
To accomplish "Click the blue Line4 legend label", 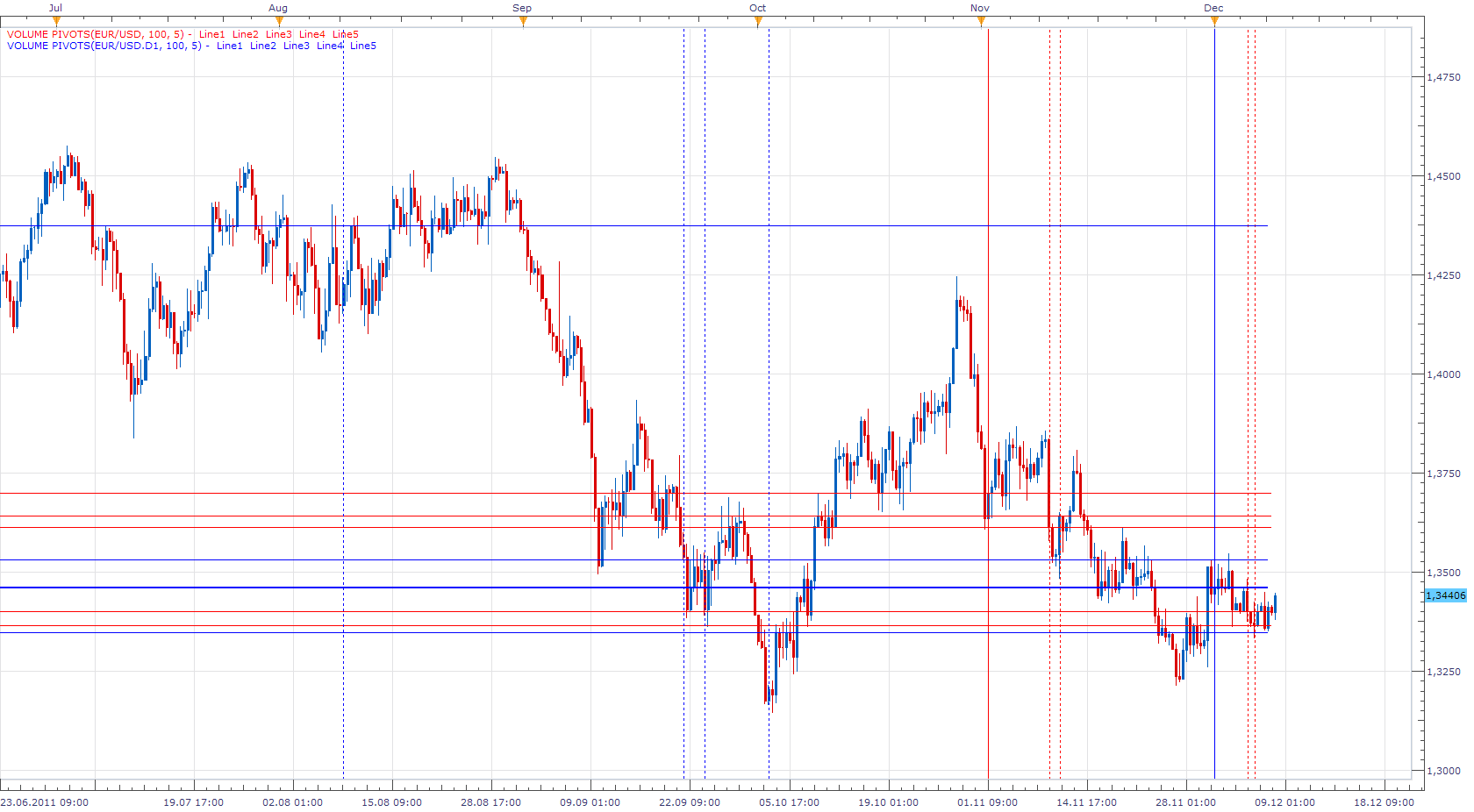I will pos(330,46).
